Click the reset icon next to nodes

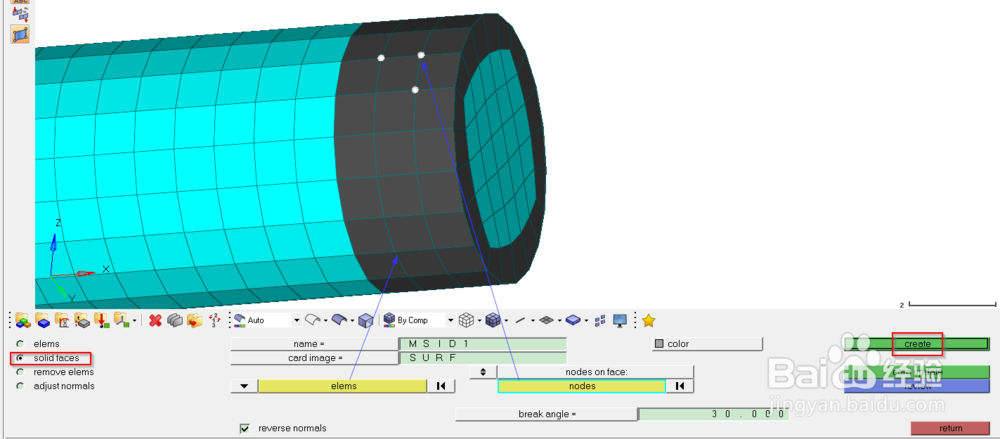(x=680, y=385)
